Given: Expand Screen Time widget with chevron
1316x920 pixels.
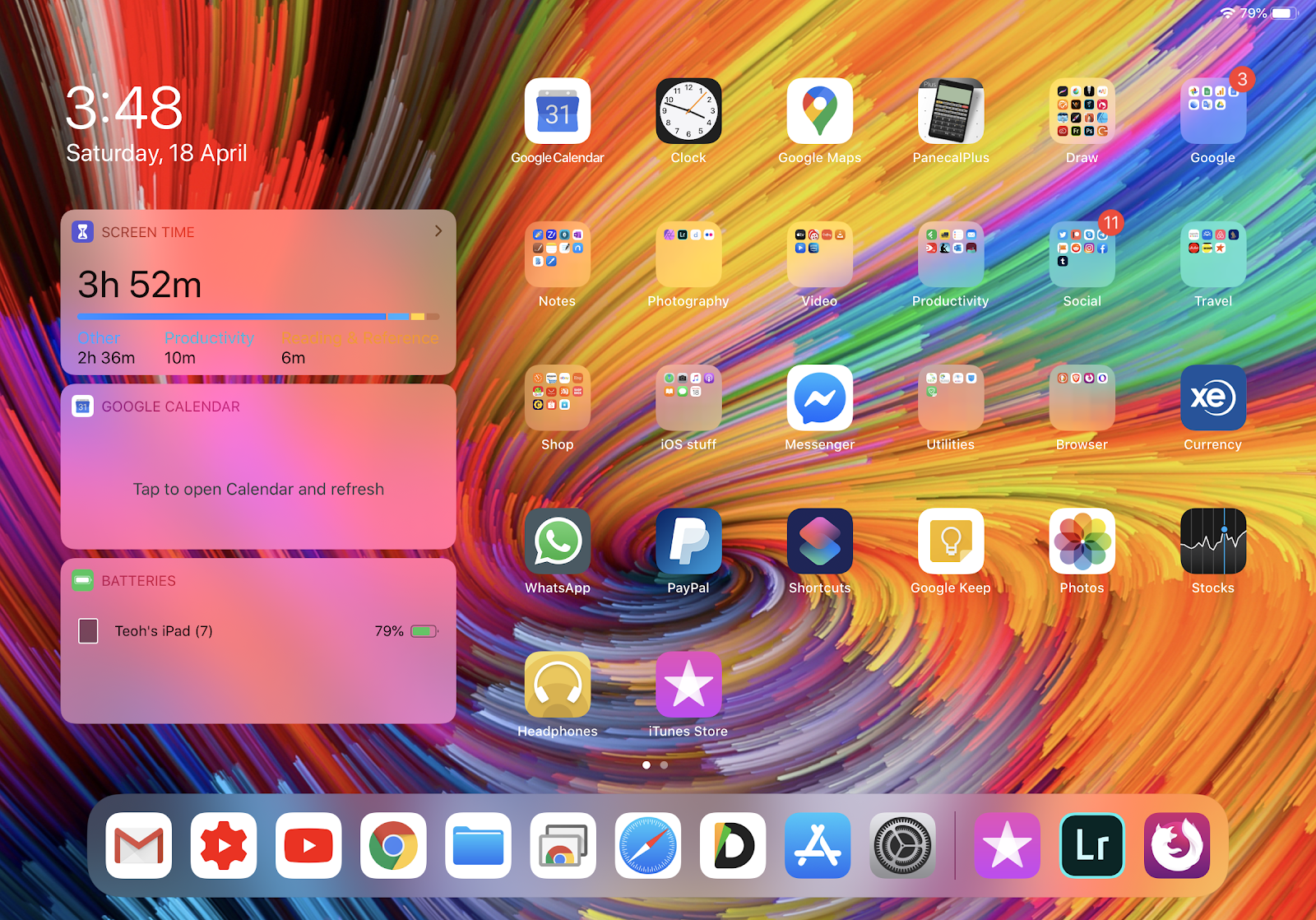Looking at the screenshot, I should pos(438,231).
